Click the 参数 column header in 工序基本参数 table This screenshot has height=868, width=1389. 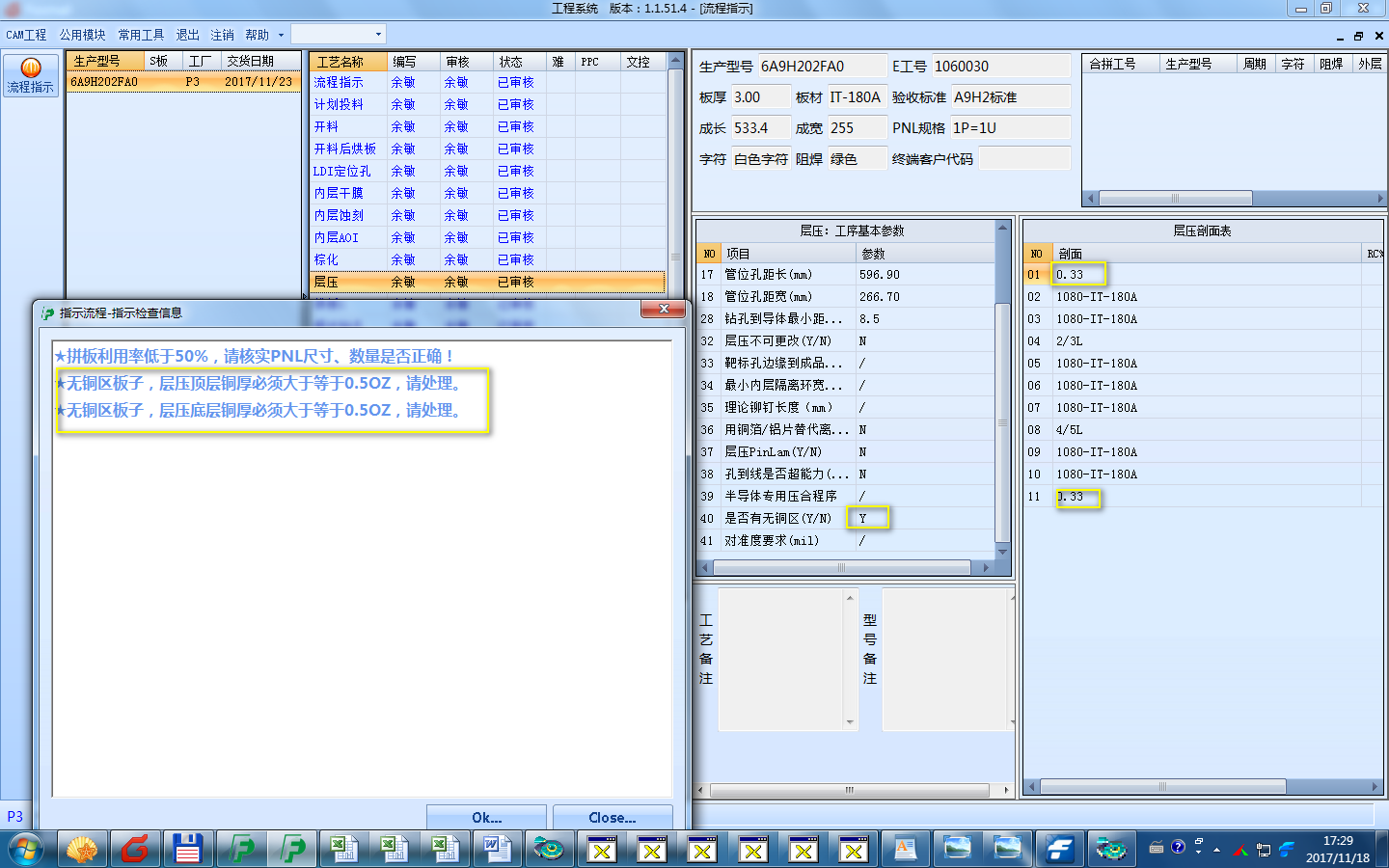click(924, 254)
